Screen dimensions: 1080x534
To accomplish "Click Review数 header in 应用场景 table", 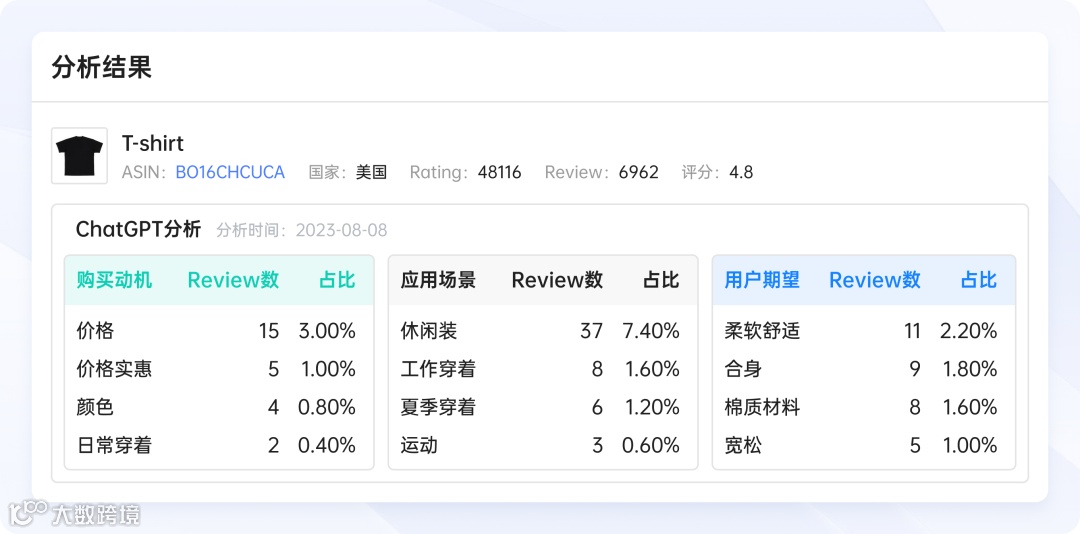I will click(557, 280).
